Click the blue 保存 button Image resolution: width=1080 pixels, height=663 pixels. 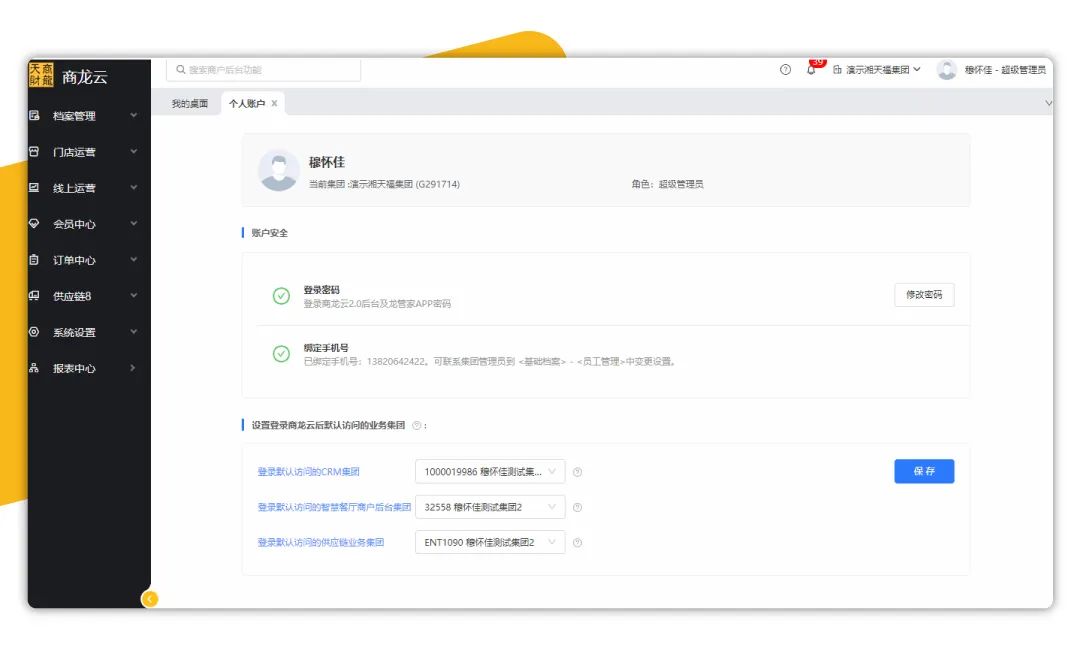924,471
